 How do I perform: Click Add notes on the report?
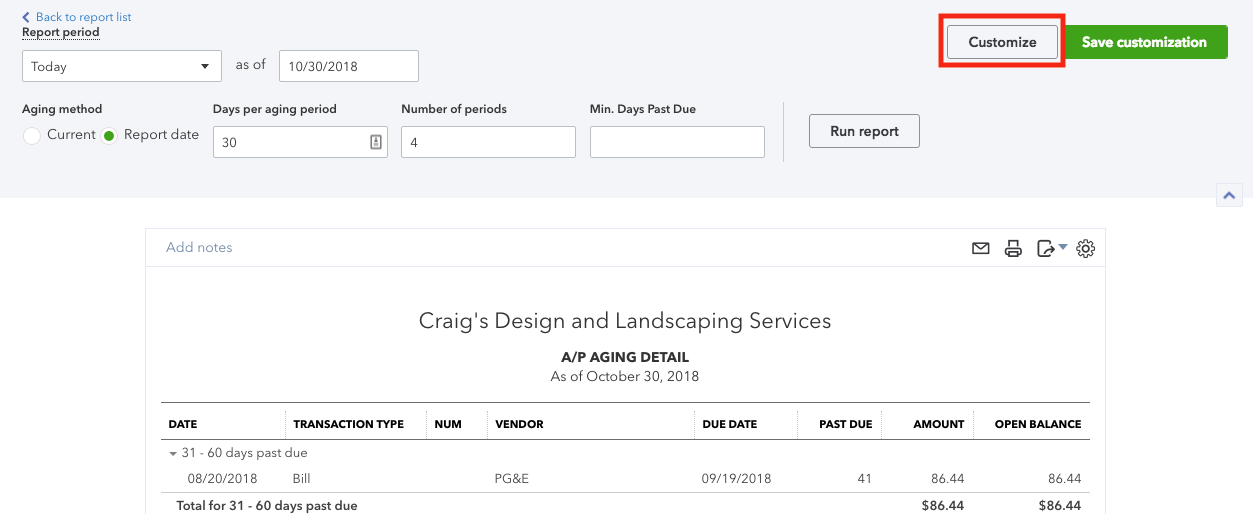pyautogui.click(x=199, y=248)
